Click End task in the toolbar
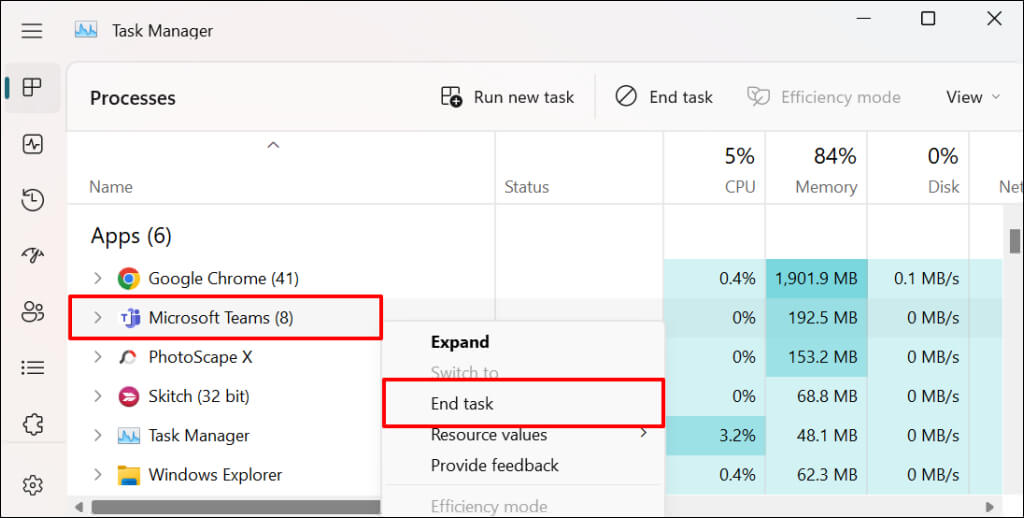Viewport: 1024px width, 518px height. [x=664, y=97]
